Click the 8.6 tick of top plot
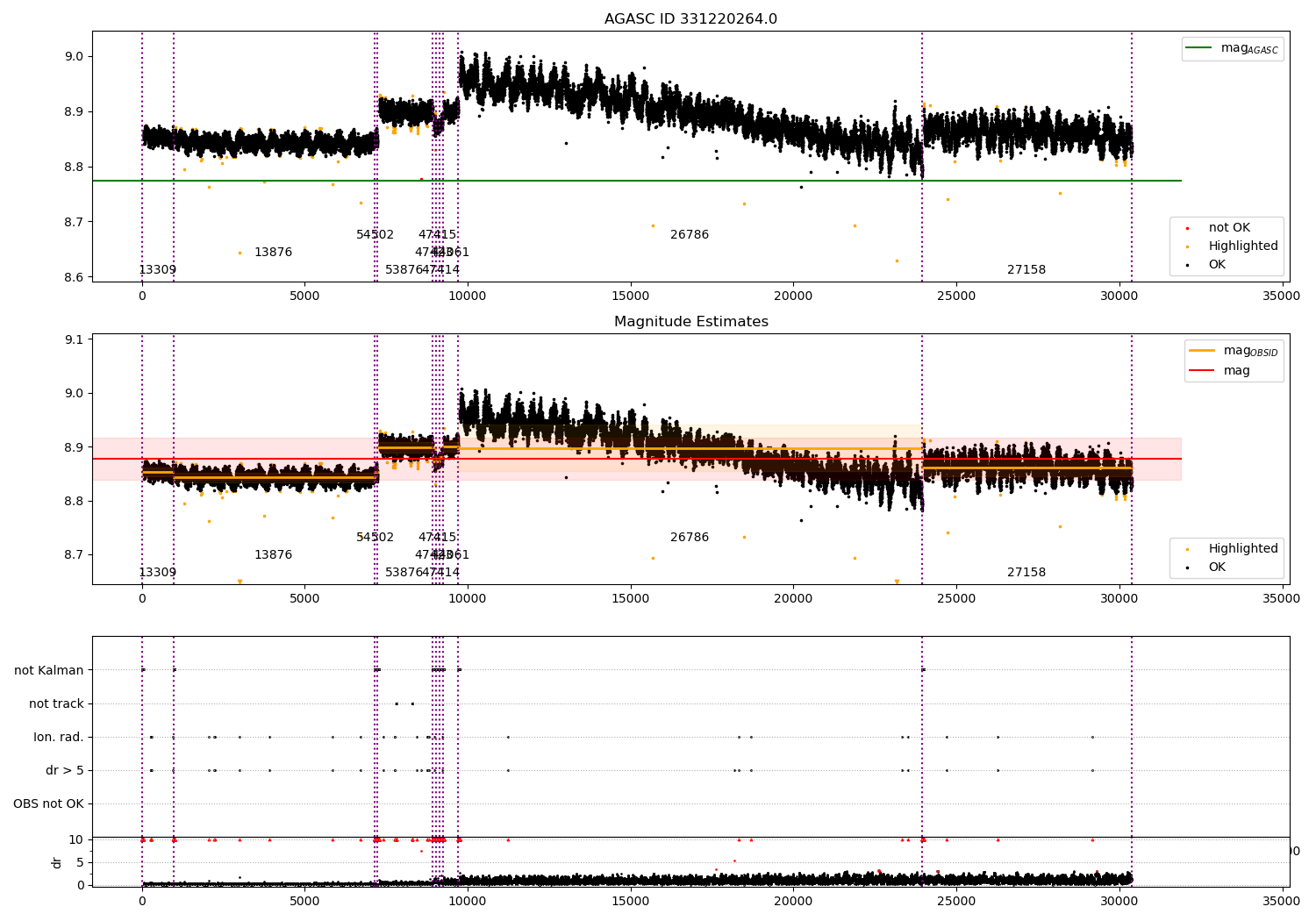This screenshot has width=1316, height=921. [74, 277]
